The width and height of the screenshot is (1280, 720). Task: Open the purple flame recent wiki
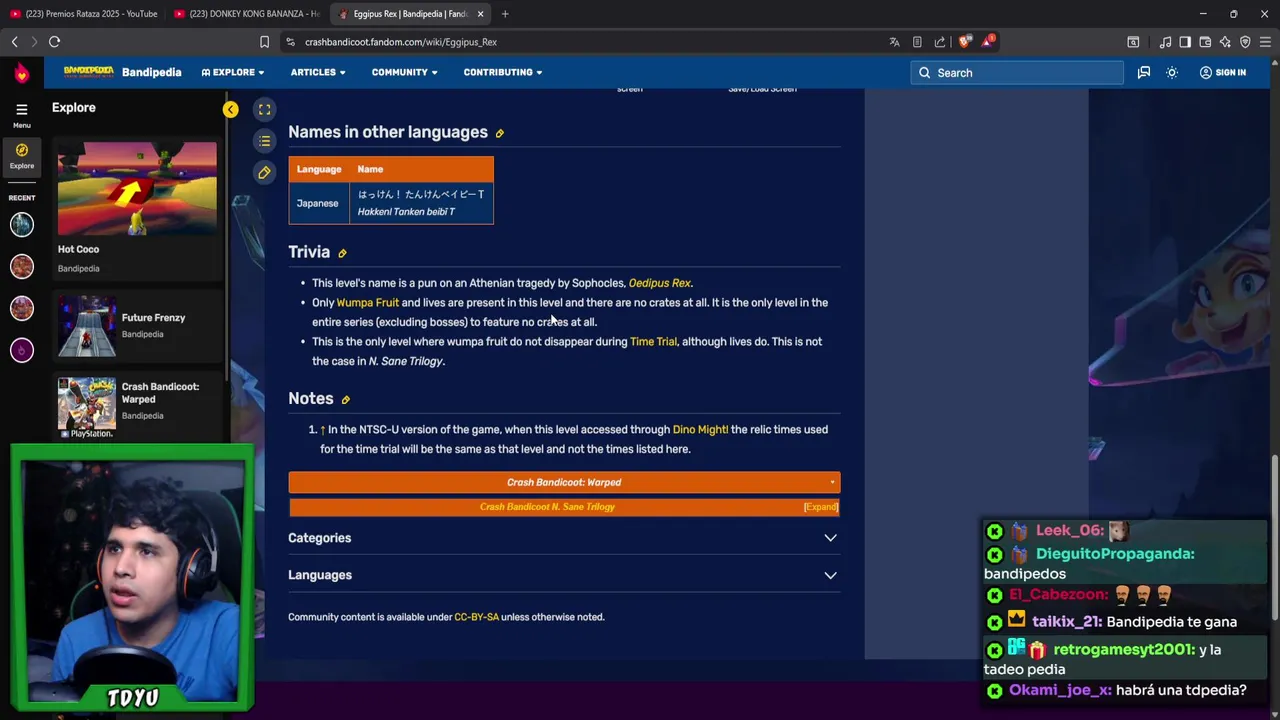coord(21,350)
